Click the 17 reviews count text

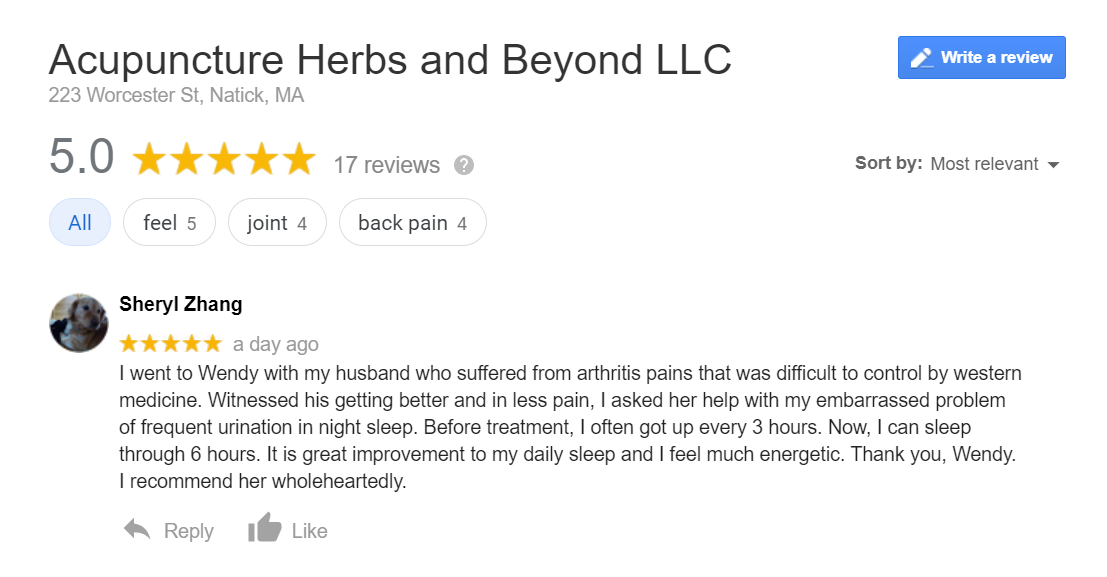[386, 165]
